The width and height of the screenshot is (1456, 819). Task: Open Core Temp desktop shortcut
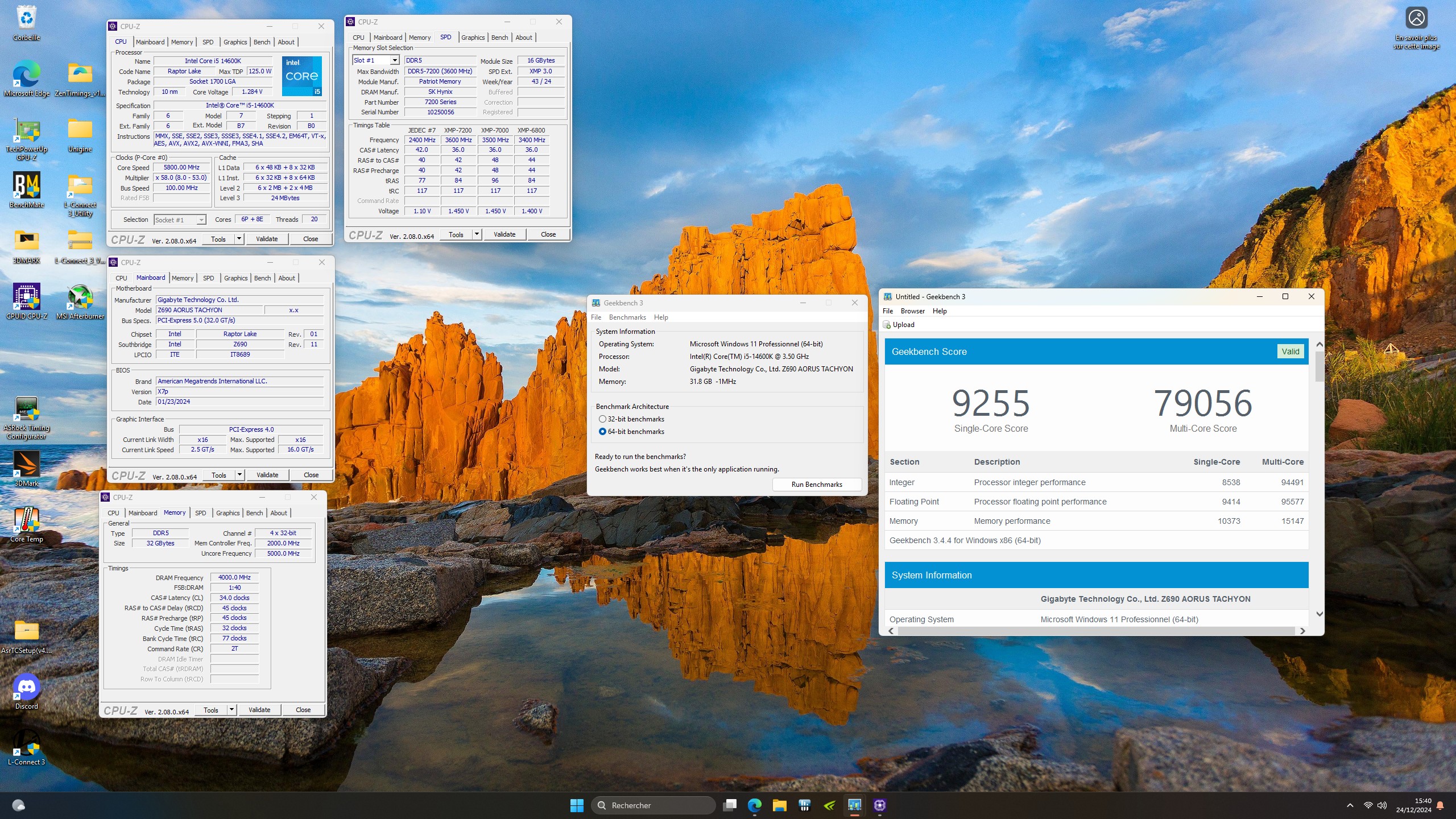tap(27, 524)
